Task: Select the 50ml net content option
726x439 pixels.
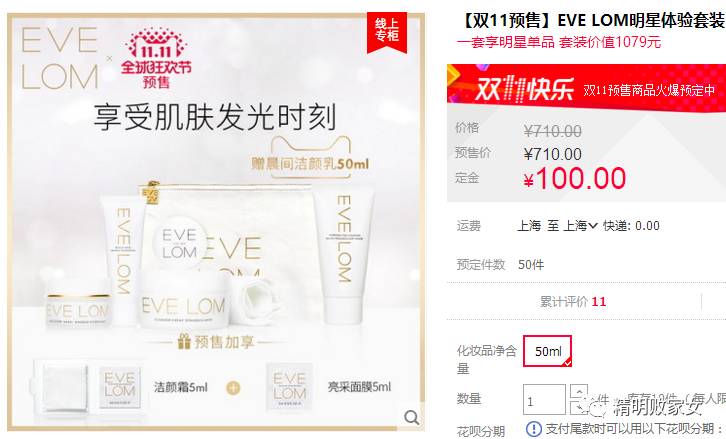Action: coord(547,351)
